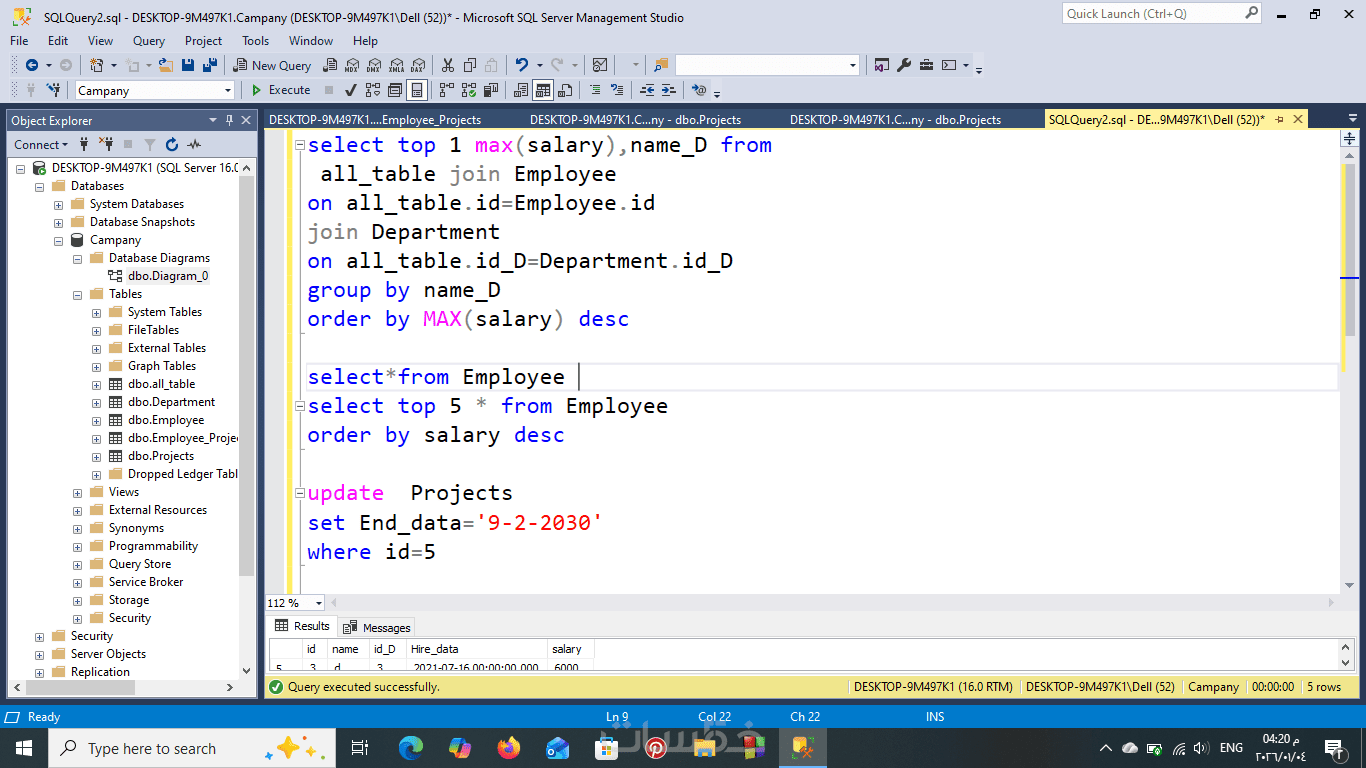Open the Connect dropdown in Object Explorer
1366x768 pixels.
tap(41, 144)
